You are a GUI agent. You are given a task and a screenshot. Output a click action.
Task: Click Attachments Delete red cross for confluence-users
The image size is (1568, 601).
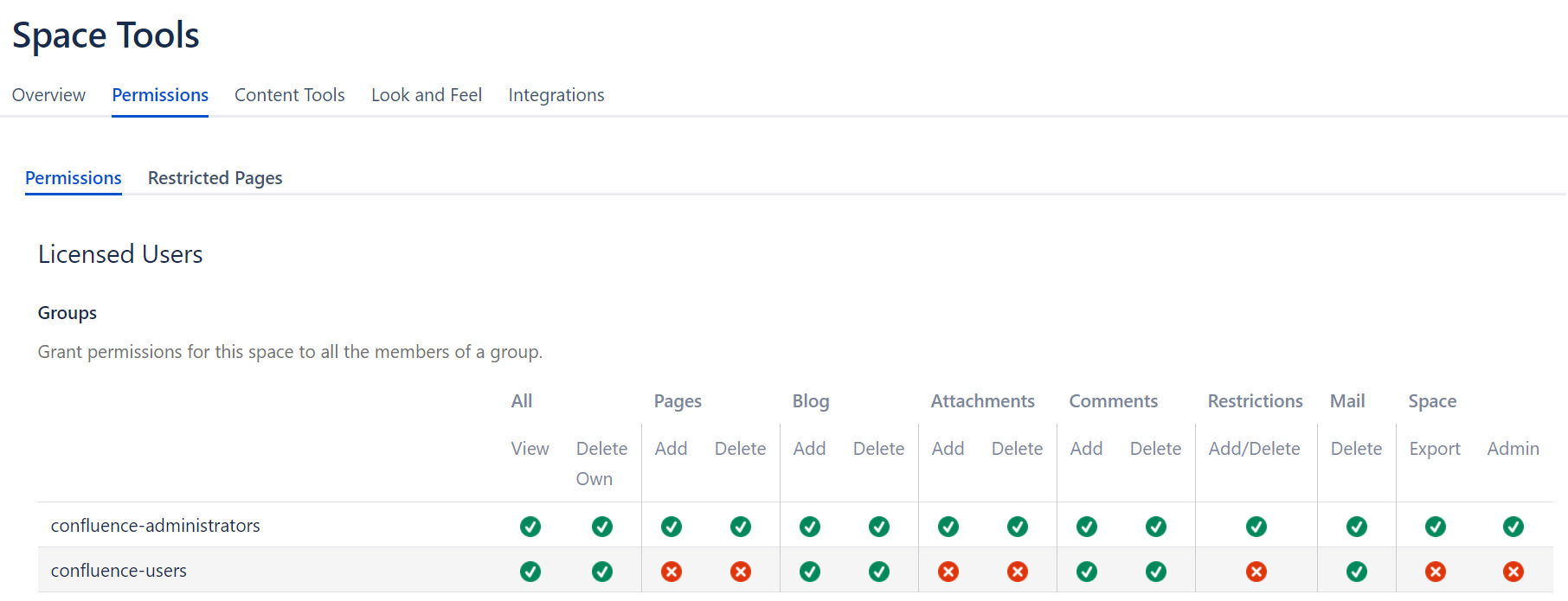coord(1018,572)
